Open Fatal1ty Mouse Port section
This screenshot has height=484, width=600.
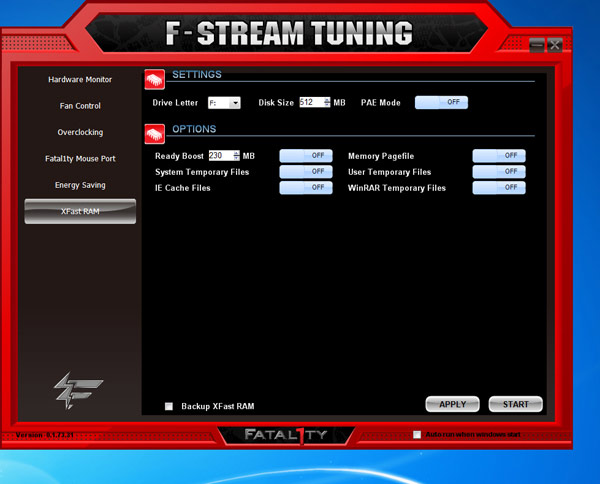coord(80,159)
